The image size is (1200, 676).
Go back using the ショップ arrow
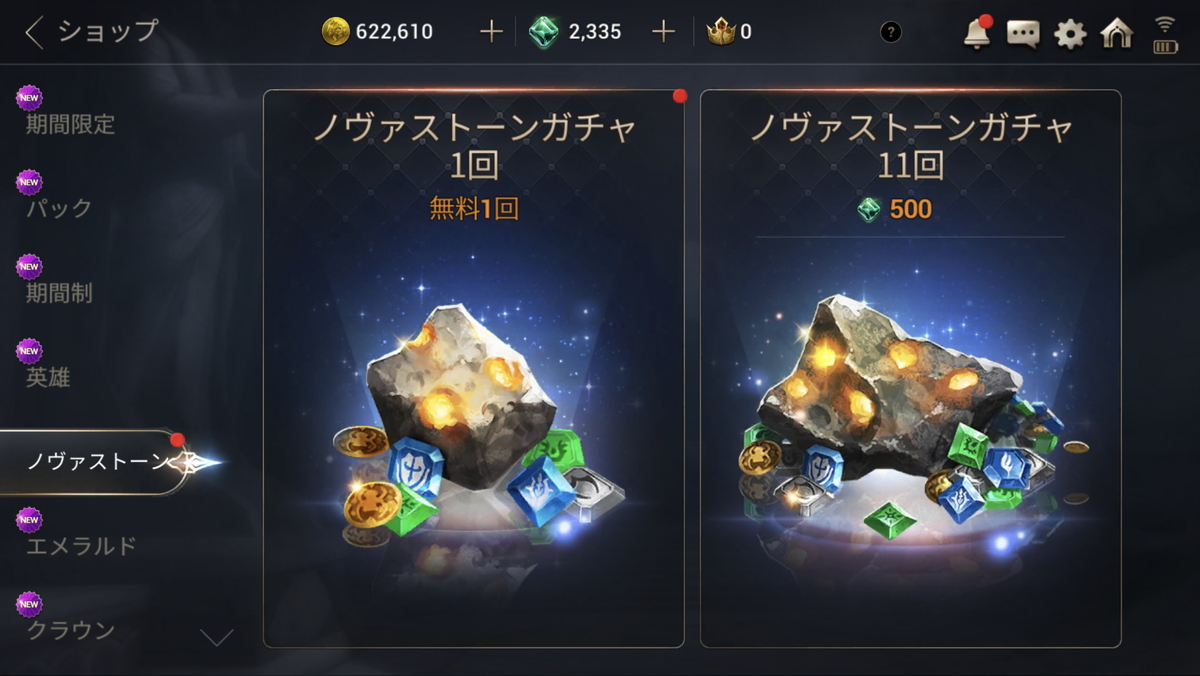pos(91,32)
